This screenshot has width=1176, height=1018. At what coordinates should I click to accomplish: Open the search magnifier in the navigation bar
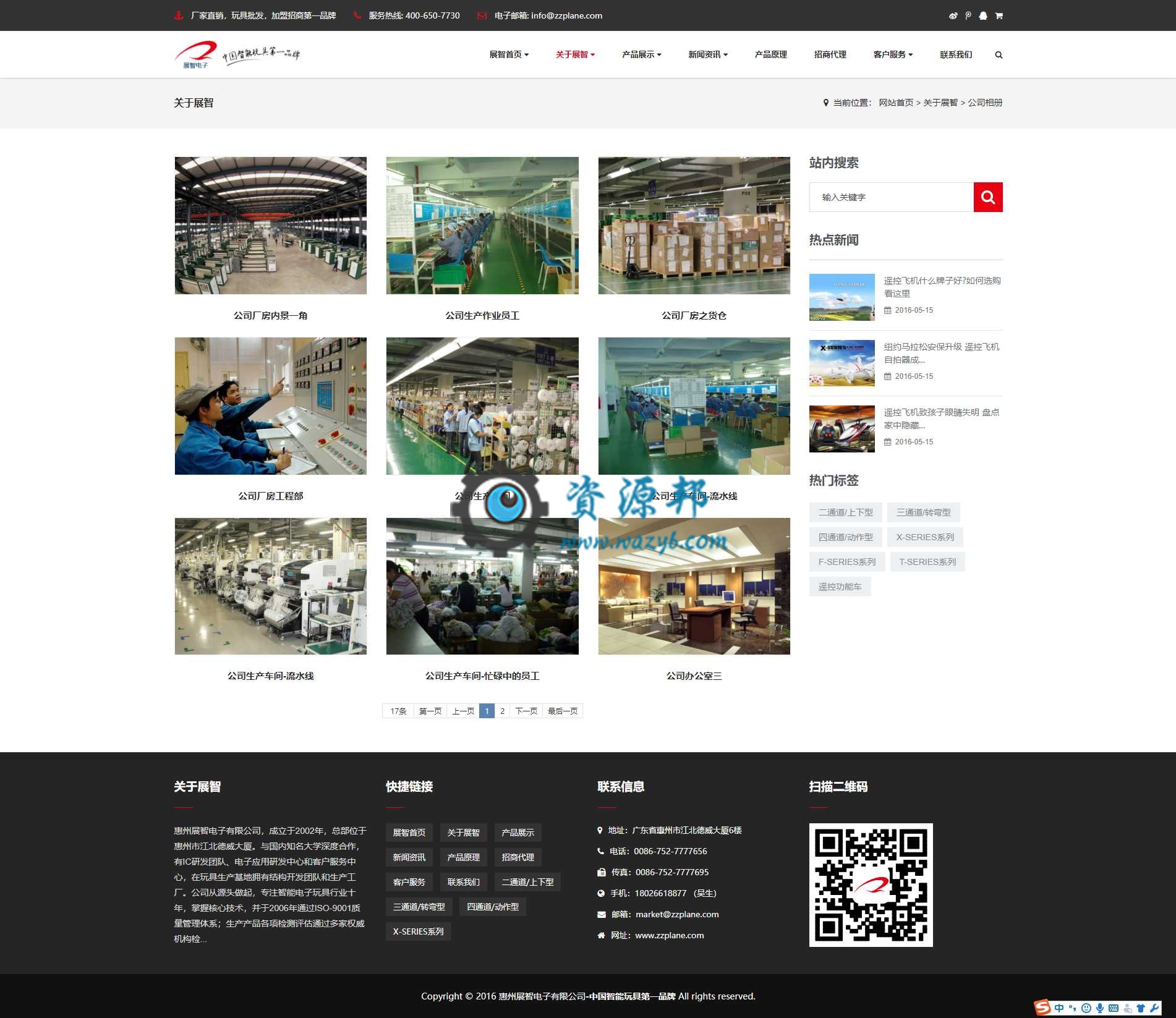pos(999,54)
